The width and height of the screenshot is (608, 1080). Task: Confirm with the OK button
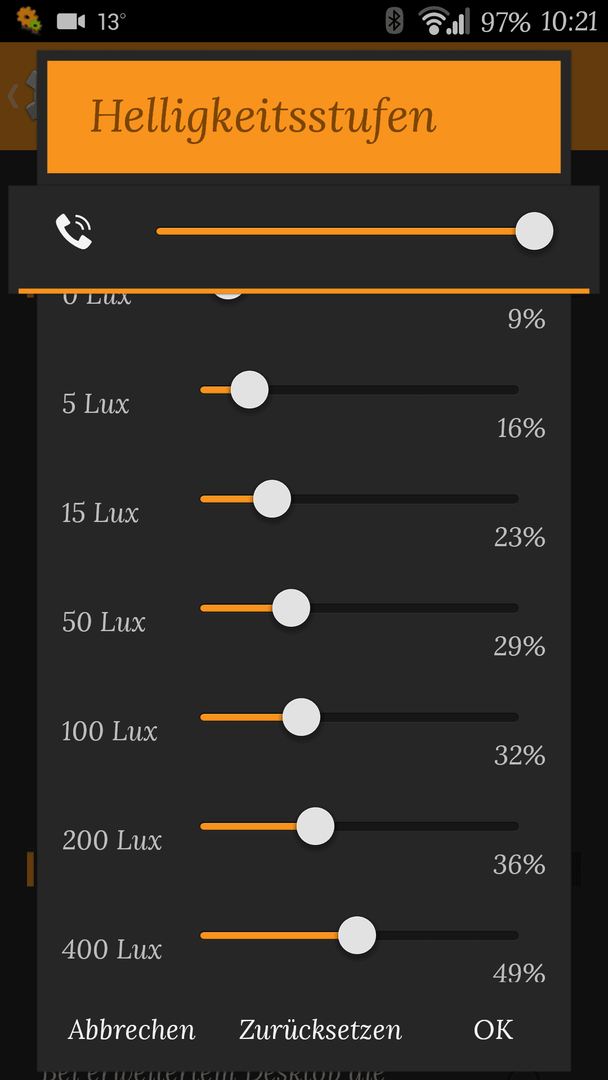(x=494, y=1030)
